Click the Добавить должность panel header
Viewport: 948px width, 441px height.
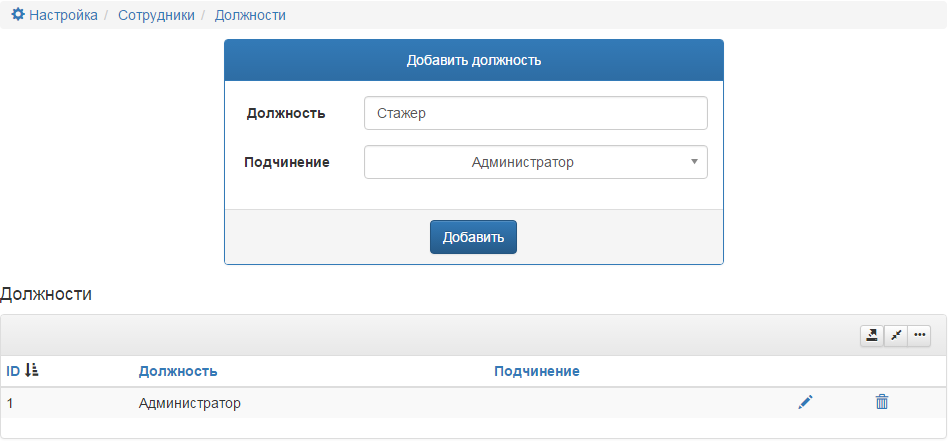click(473, 60)
